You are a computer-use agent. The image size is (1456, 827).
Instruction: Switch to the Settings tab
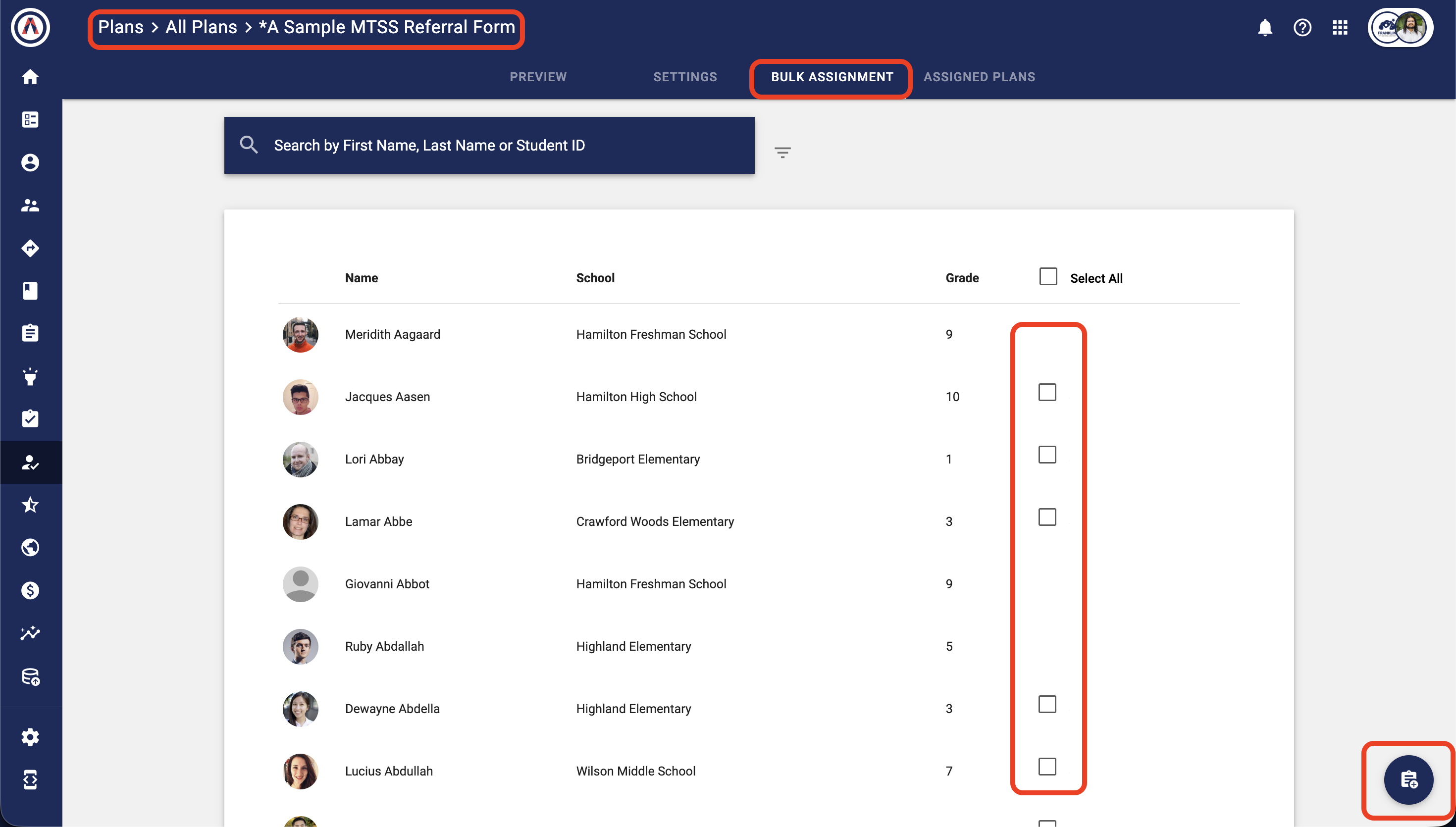pos(685,77)
